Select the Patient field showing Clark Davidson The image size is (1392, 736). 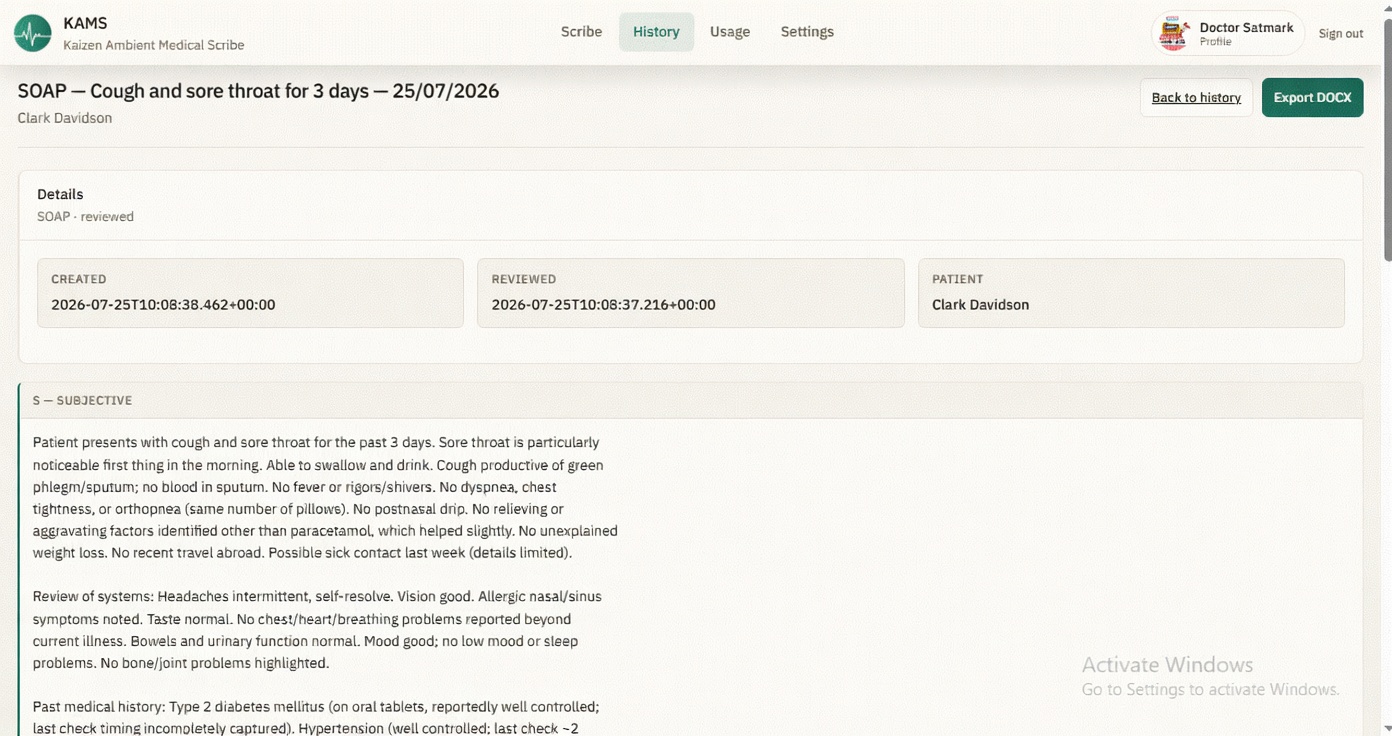click(1131, 293)
